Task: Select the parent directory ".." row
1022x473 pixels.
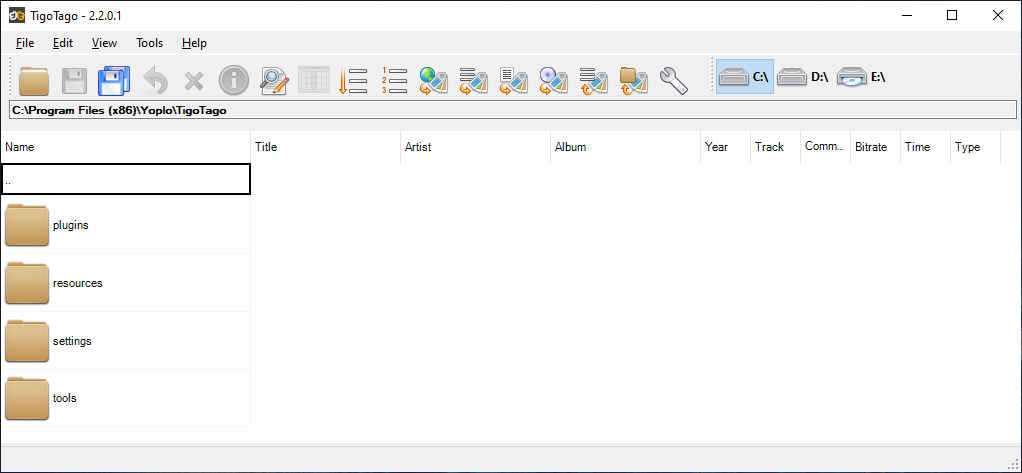Action: [125, 180]
